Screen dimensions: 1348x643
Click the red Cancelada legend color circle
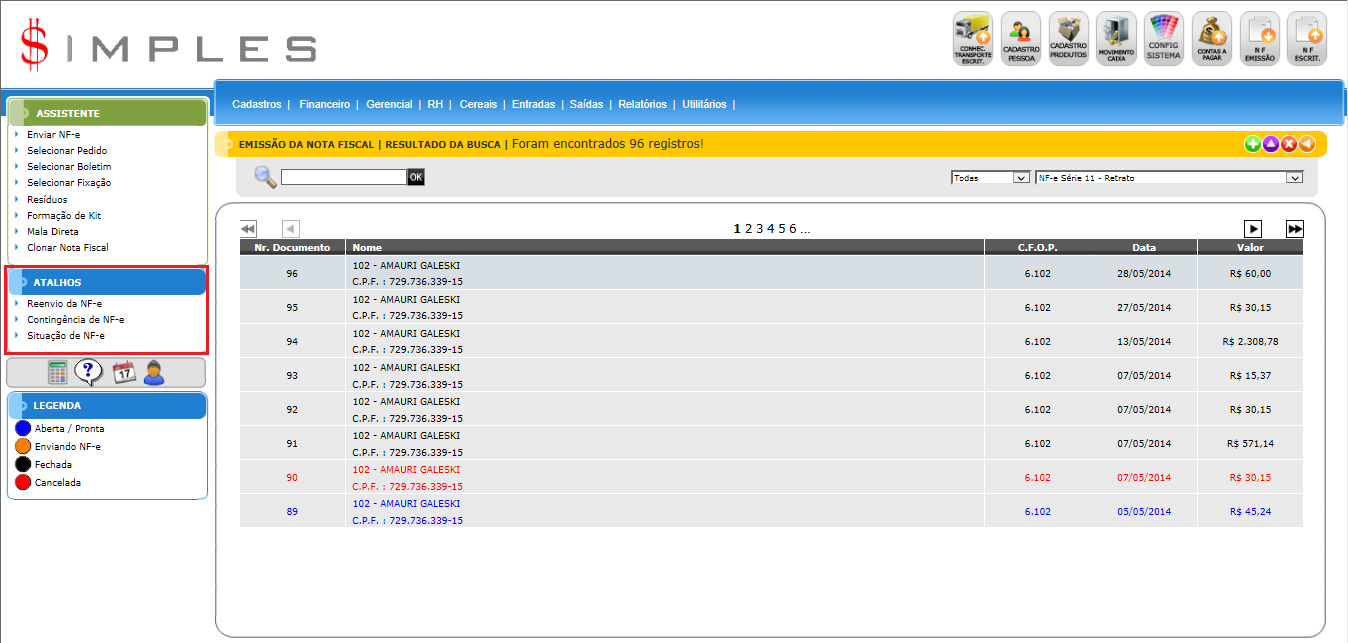tap(24, 483)
